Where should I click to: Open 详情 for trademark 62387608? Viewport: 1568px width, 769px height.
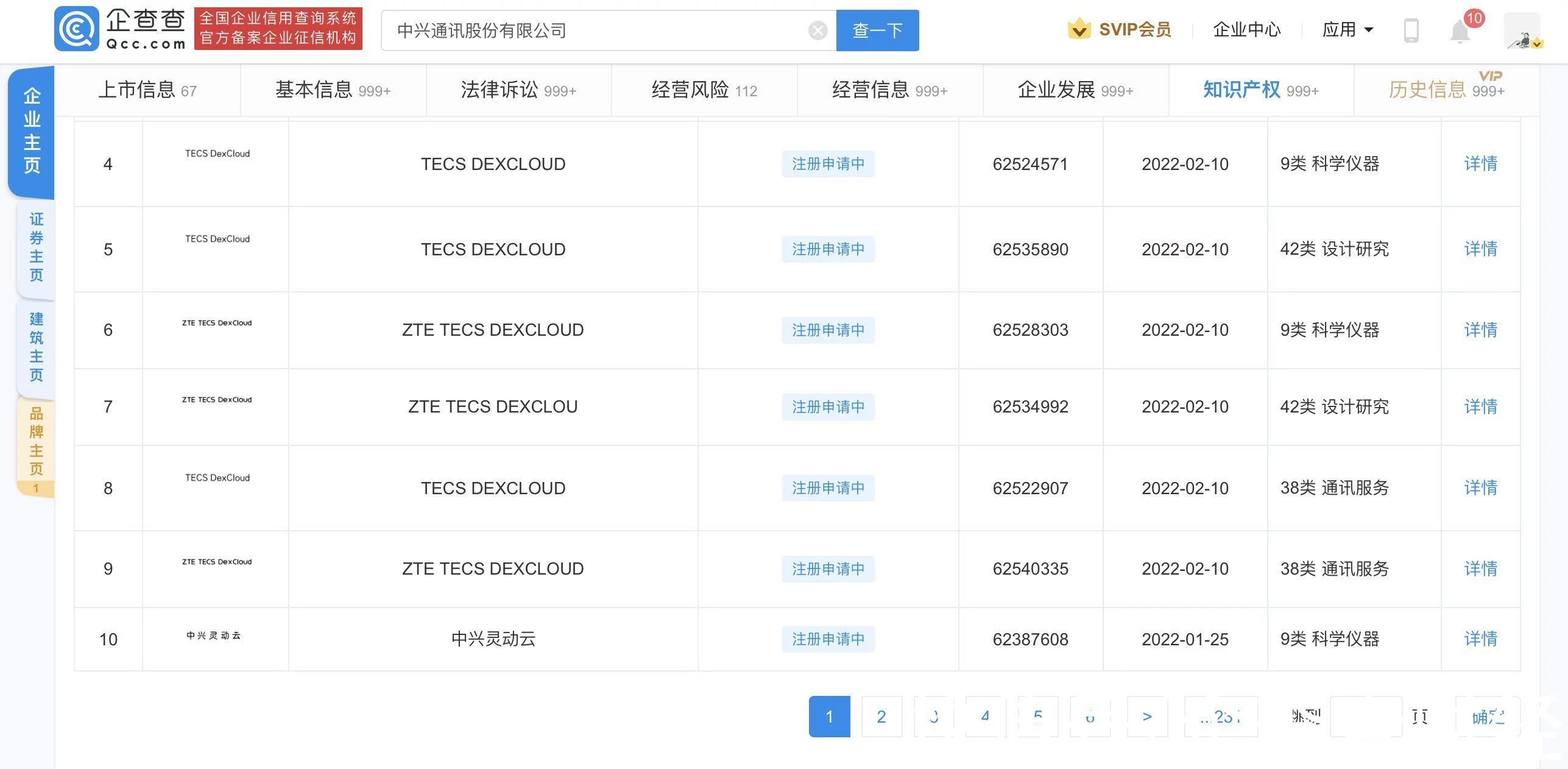(x=1480, y=639)
